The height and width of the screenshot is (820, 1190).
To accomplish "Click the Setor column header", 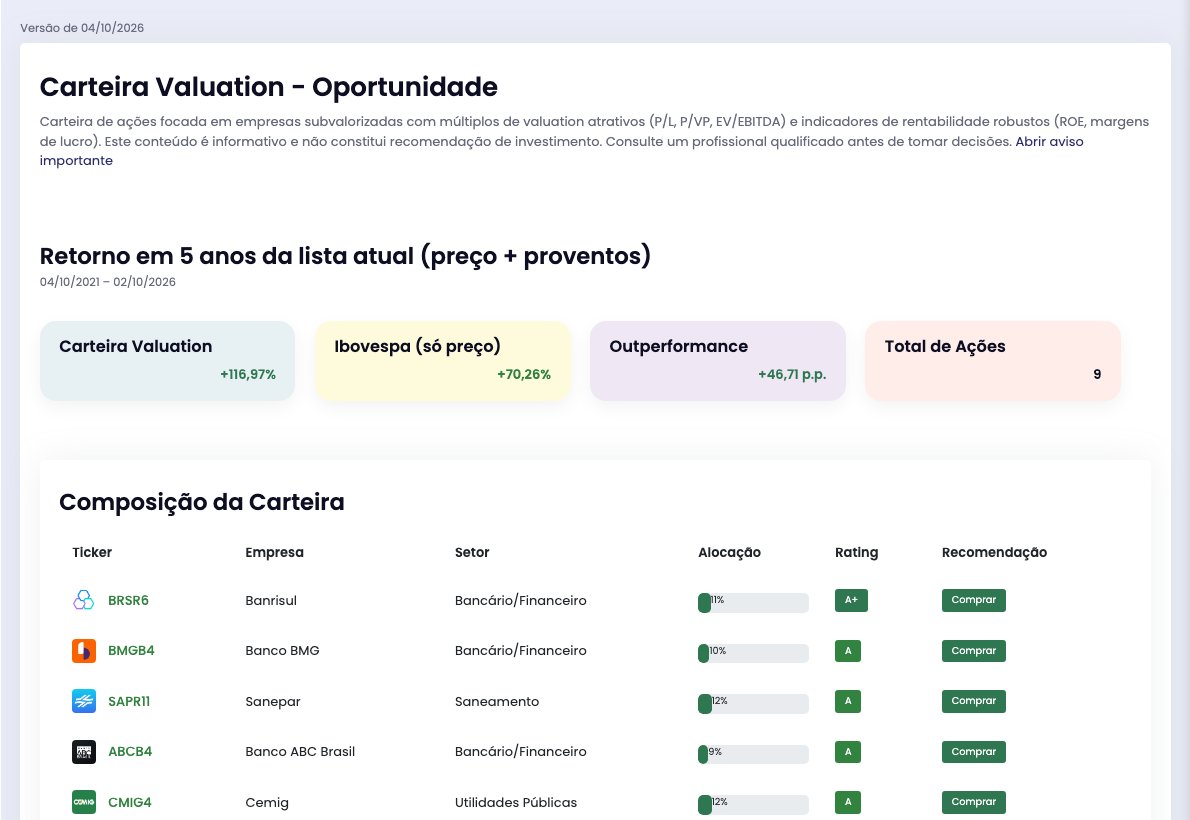I will [x=472, y=553].
